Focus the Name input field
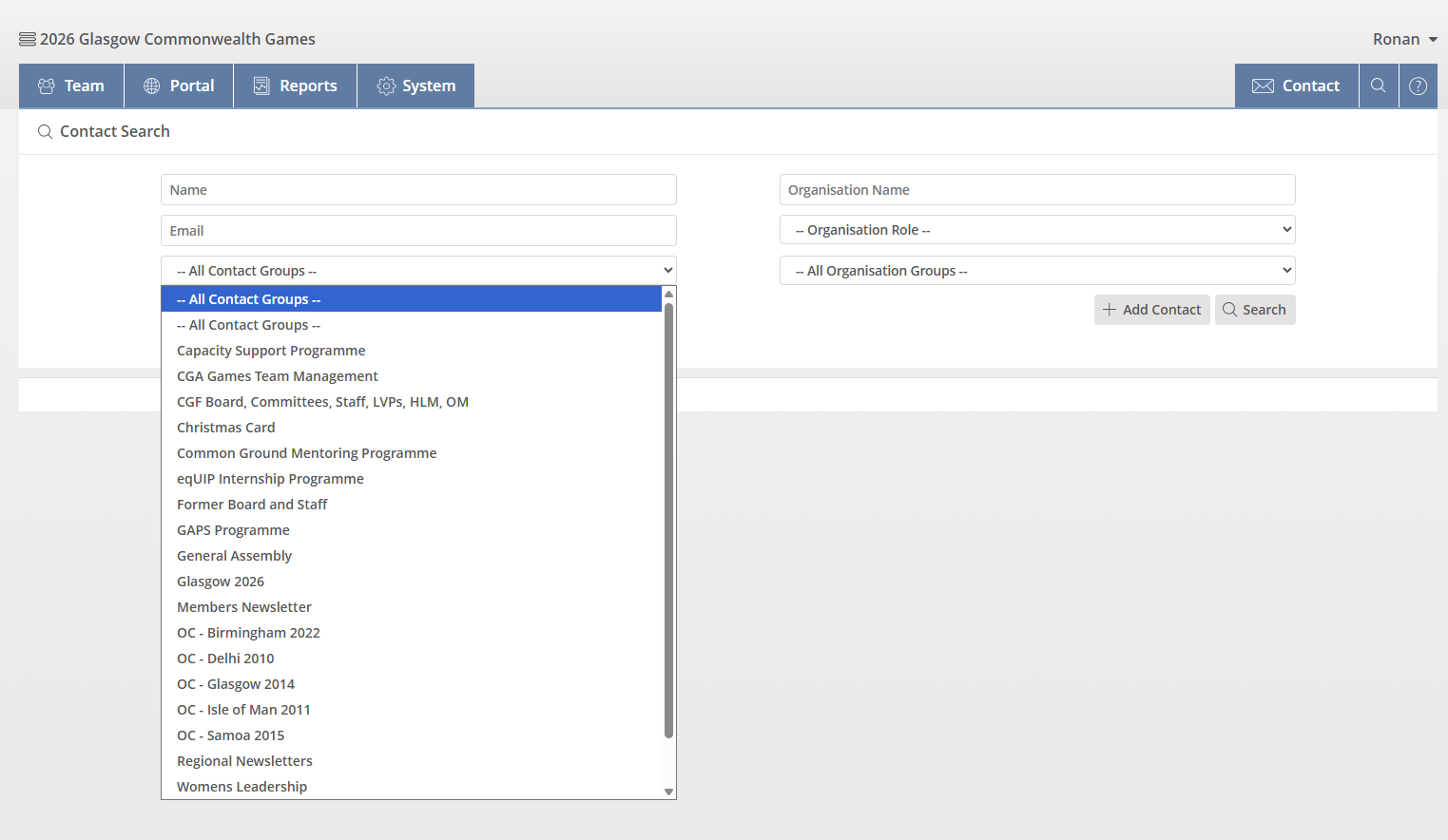Image resolution: width=1448 pixels, height=840 pixels. (x=418, y=190)
